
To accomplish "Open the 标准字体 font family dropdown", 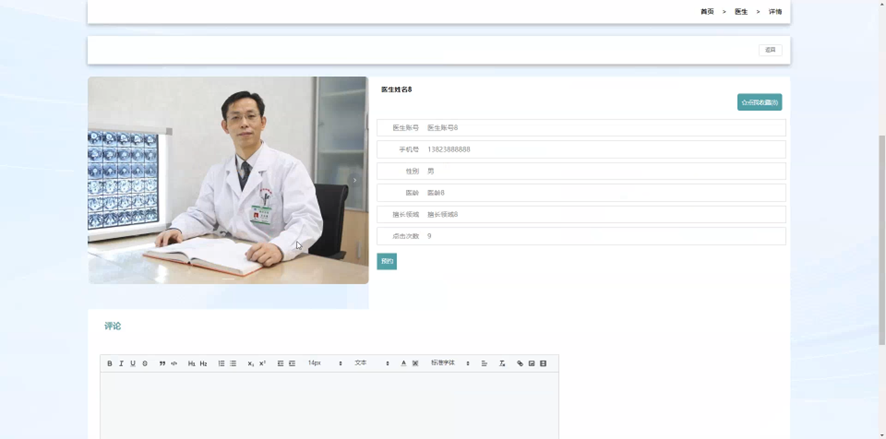I will pos(450,363).
